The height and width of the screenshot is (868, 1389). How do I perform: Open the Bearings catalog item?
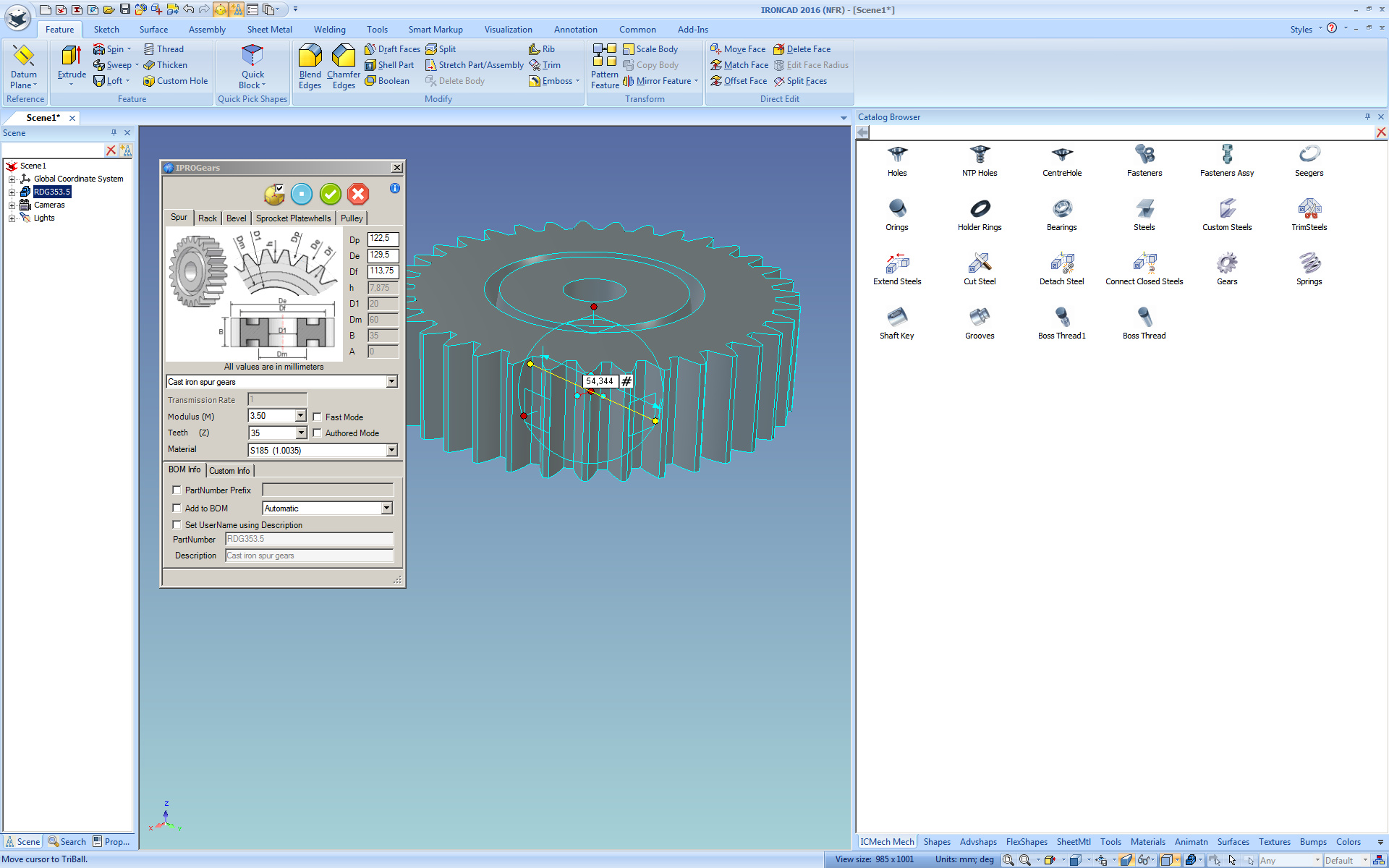coord(1061,210)
